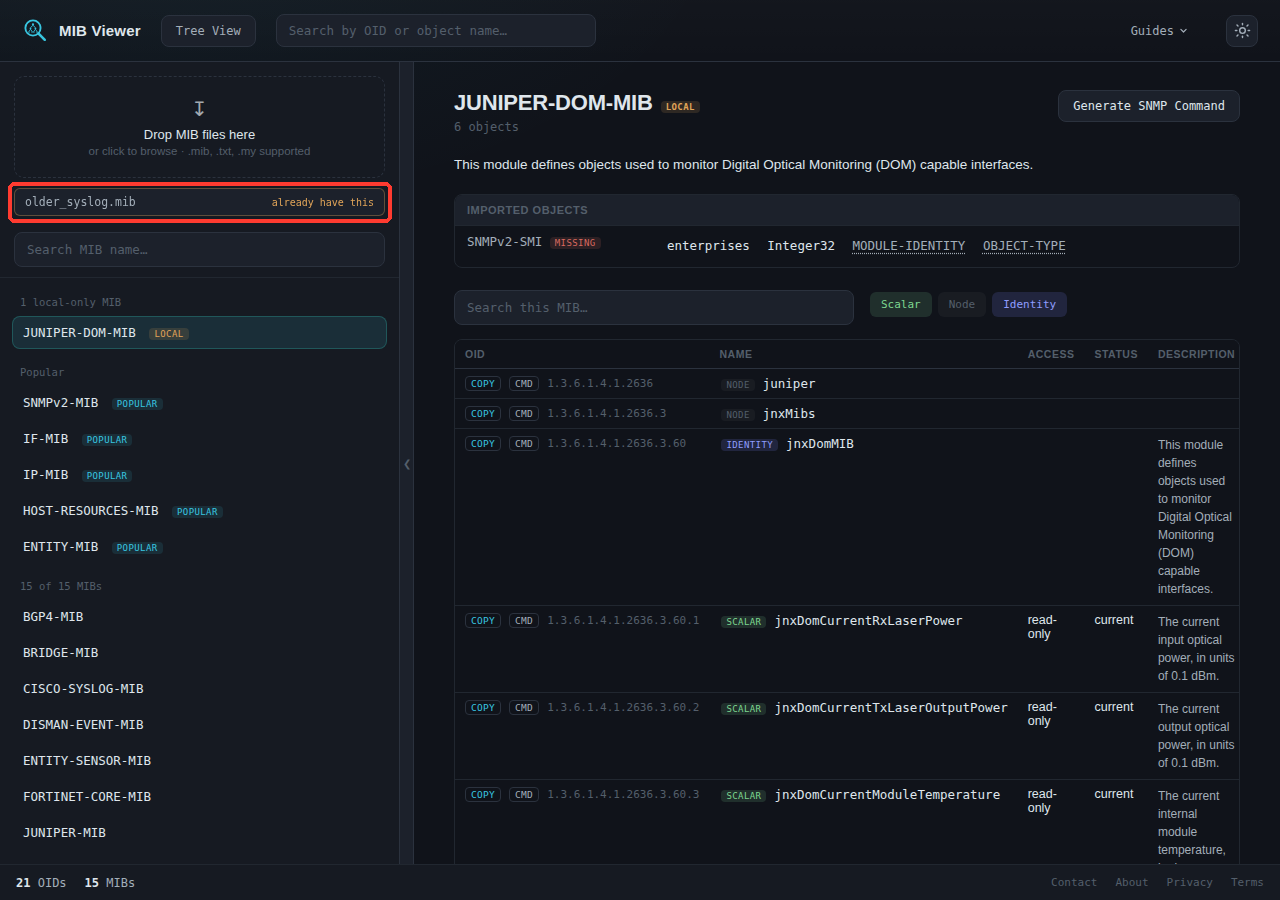Open IF-MIB from the Popular list

199,439
